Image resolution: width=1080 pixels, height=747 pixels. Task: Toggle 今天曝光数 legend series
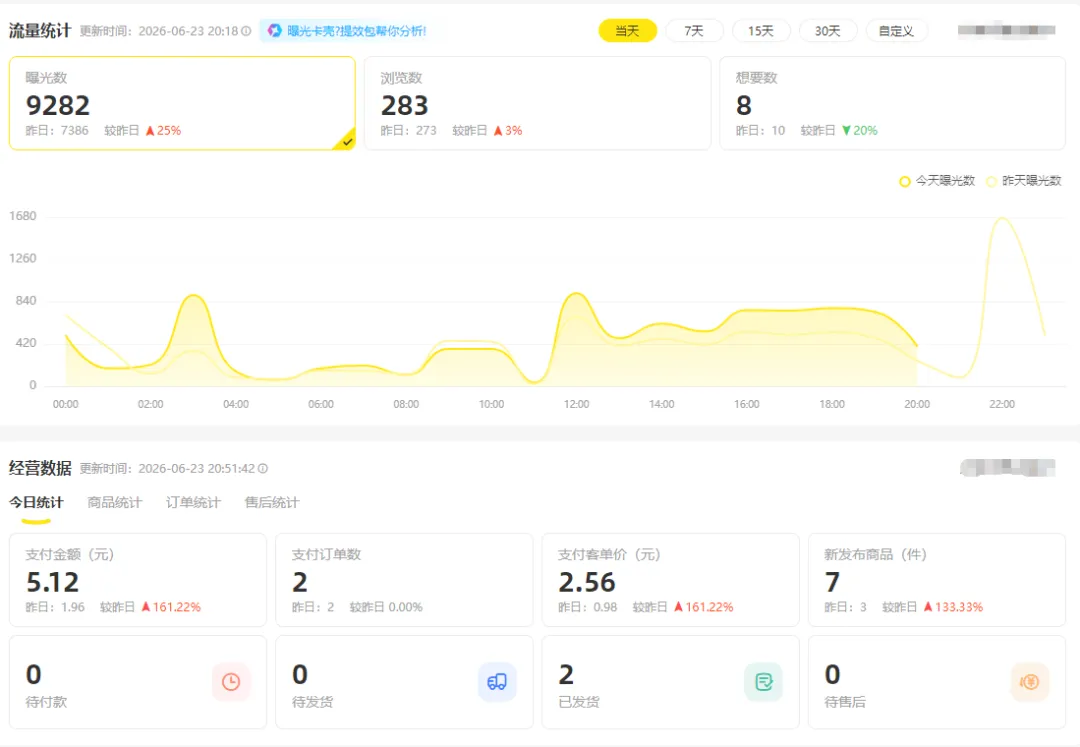tap(937, 181)
